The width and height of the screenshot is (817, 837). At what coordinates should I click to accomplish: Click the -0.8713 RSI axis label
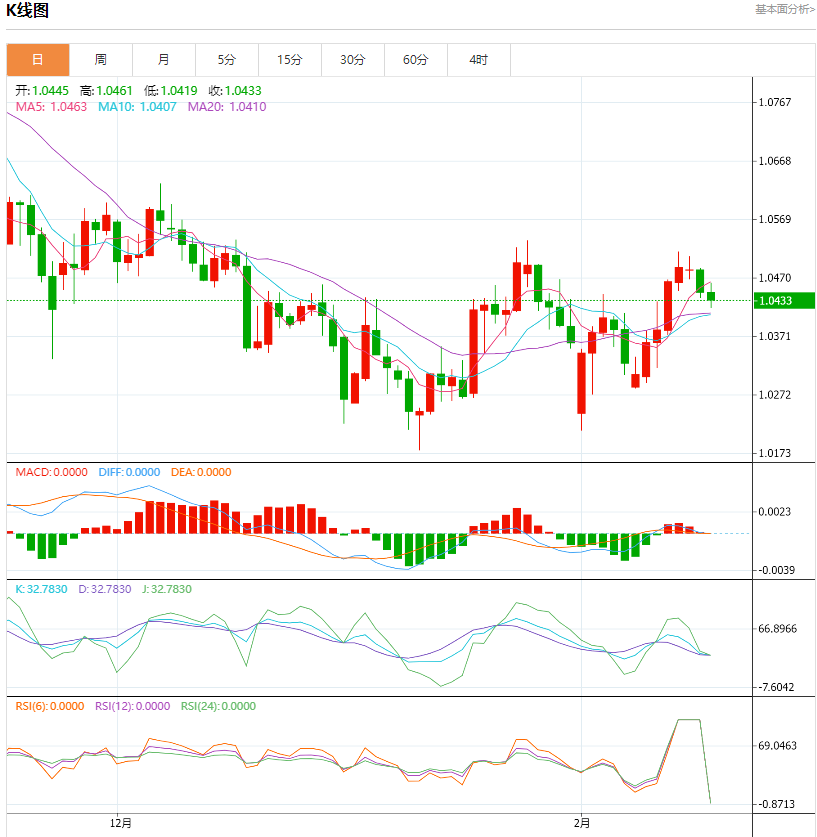[776, 804]
